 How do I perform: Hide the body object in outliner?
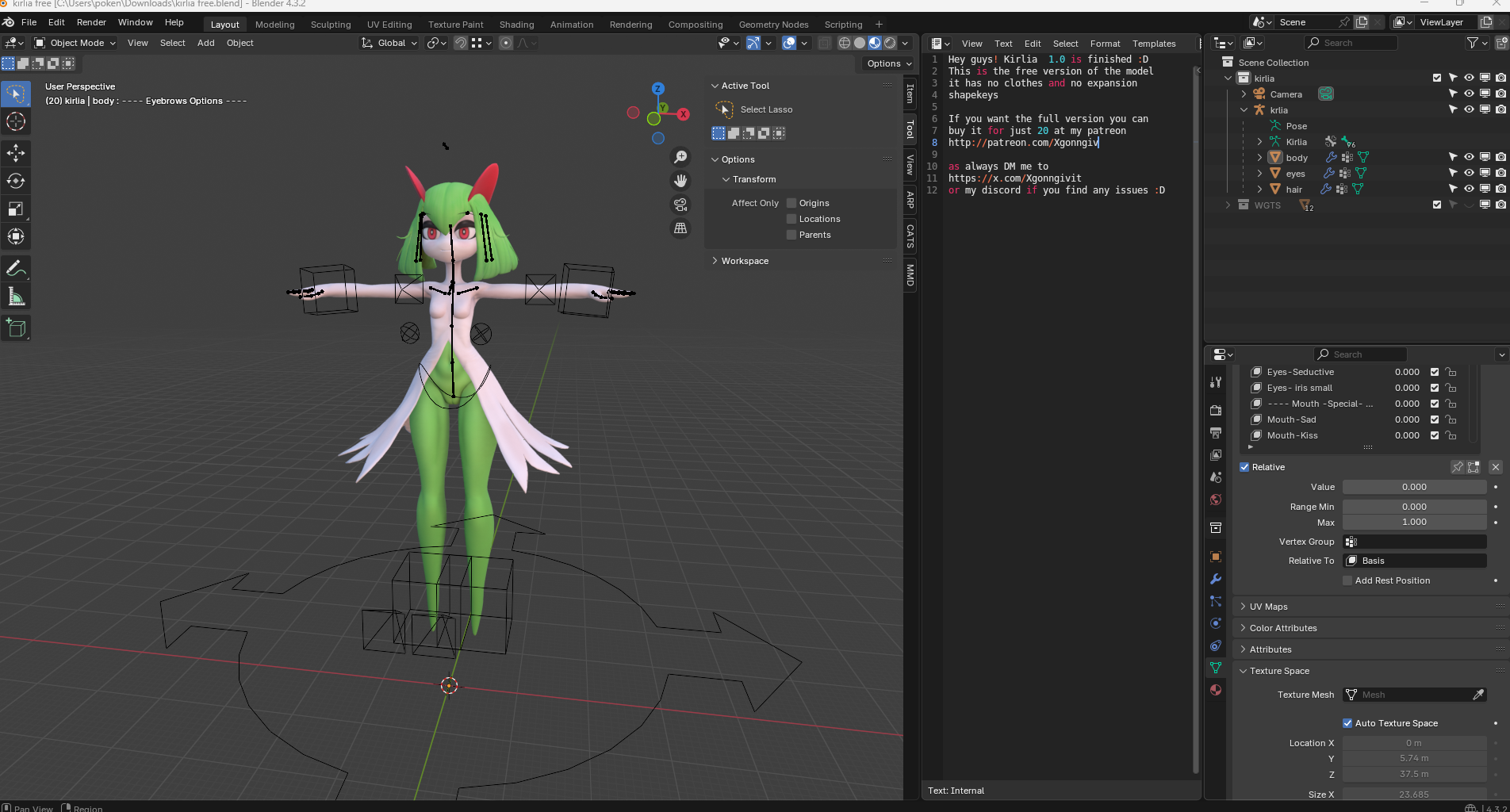point(1469,157)
